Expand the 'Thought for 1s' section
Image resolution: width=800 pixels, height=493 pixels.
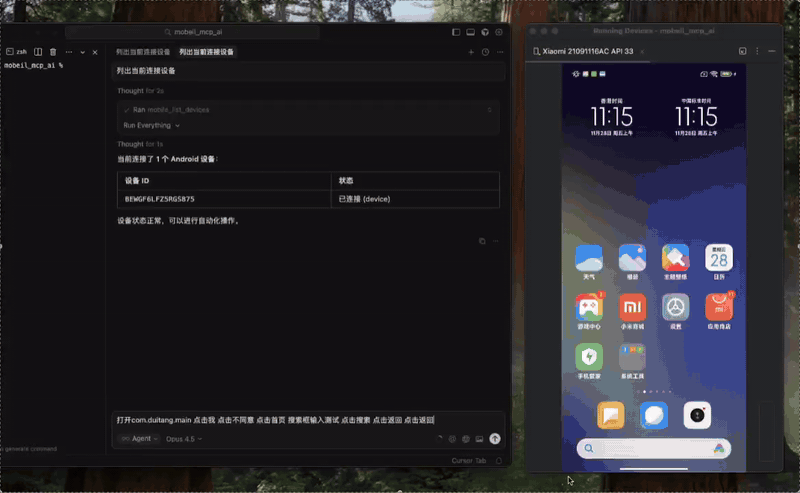click(140, 144)
